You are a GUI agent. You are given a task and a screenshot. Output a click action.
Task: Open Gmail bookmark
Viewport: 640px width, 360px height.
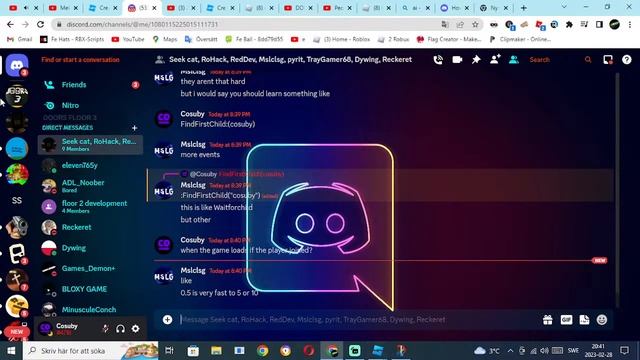click(x=20, y=39)
